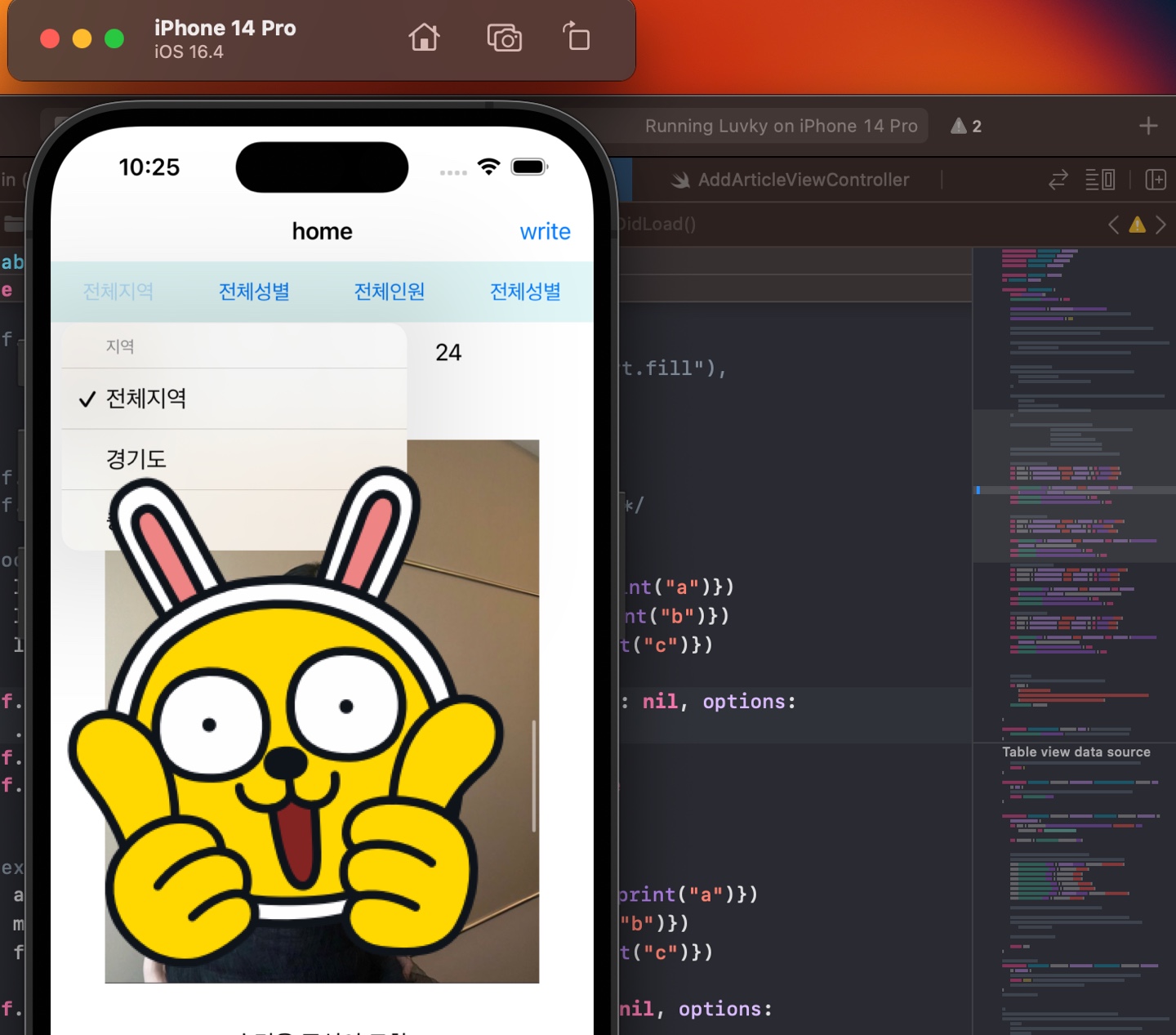Image resolution: width=1176 pixels, height=1035 pixels.
Task: Open the last 전체성별 filter dropdown
Action: click(x=525, y=292)
